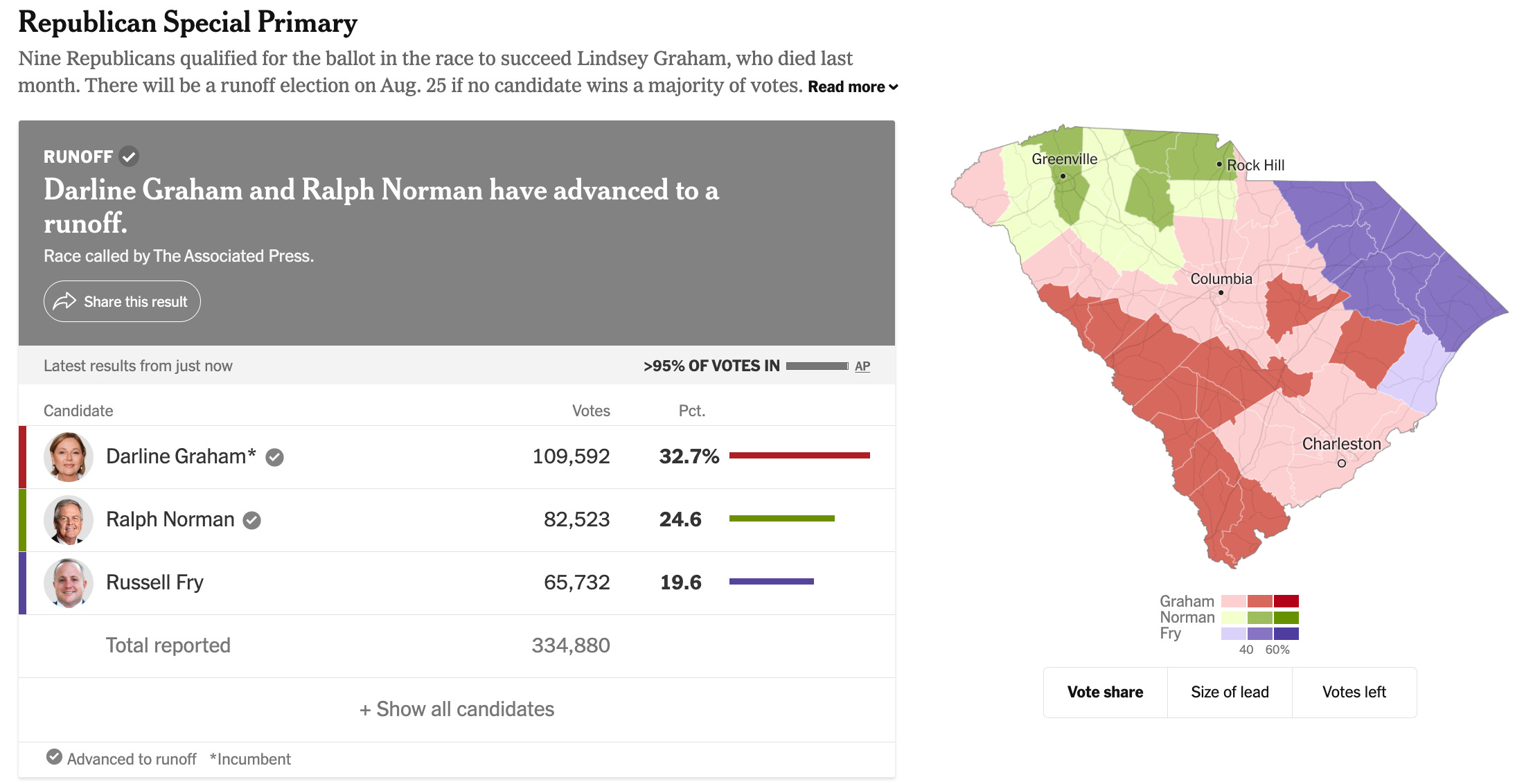Viewport: 1524px width, 784px height.
Task: Expand the Read more description
Action: [x=853, y=87]
